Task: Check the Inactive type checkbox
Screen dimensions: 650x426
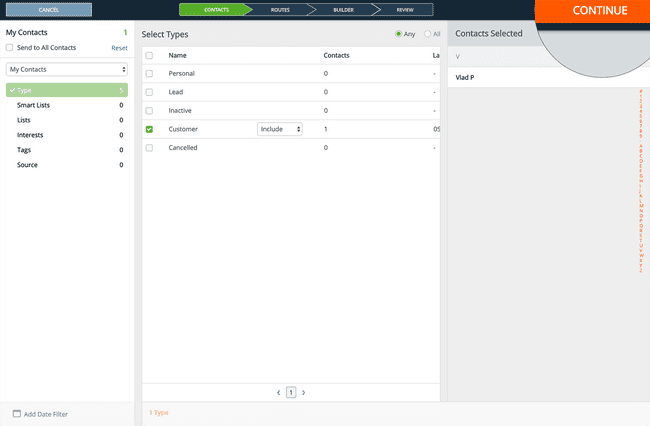Action: click(x=149, y=111)
